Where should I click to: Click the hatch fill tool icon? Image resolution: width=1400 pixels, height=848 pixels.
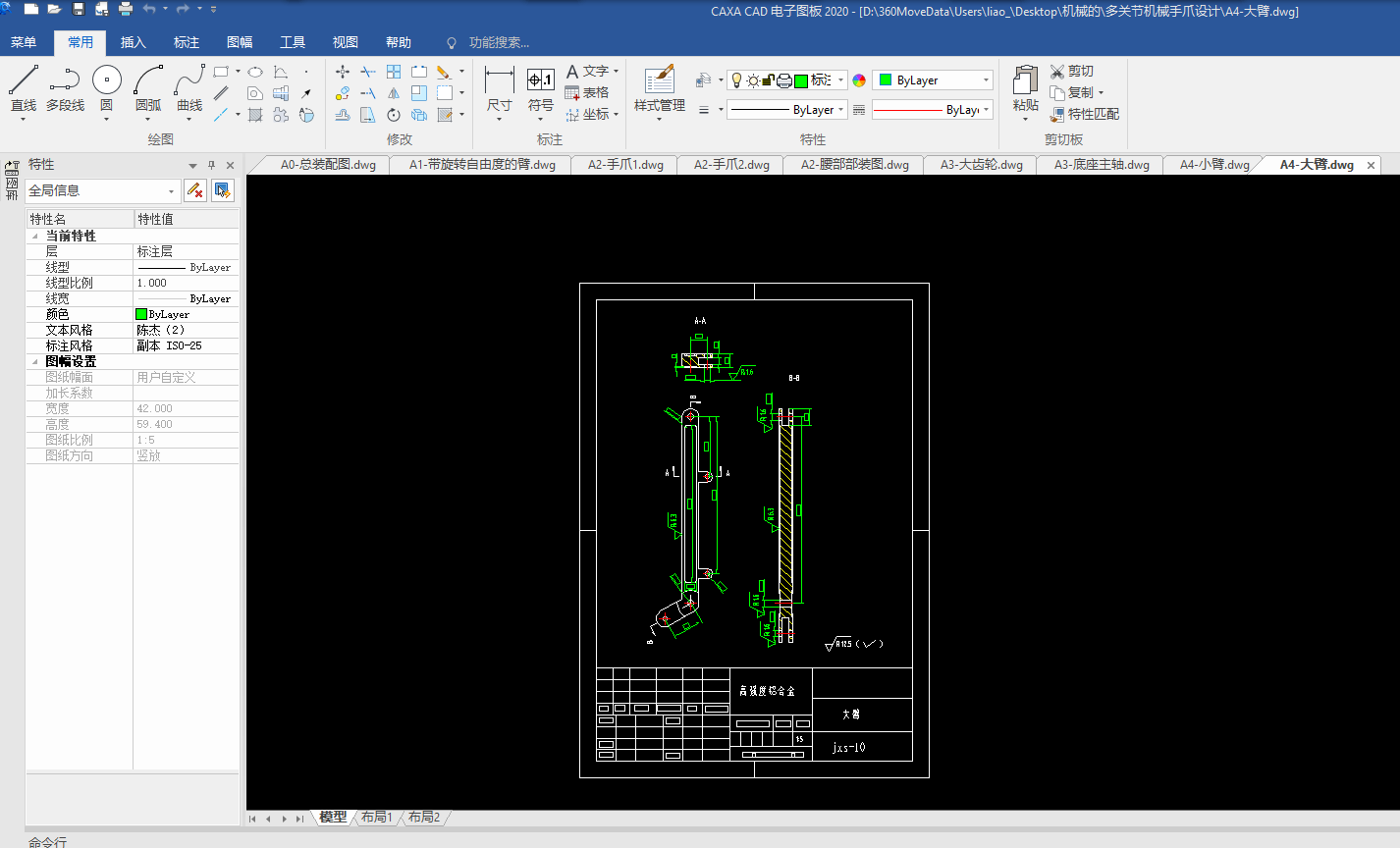(x=255, y=115)
